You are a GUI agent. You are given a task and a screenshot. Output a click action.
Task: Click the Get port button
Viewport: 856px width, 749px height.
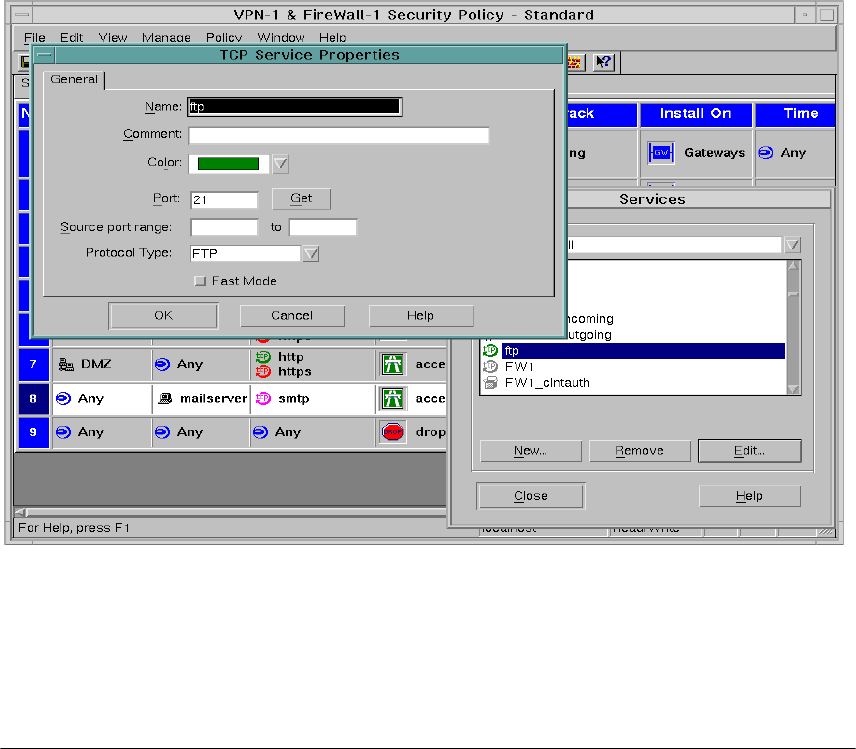click(301, 199)
